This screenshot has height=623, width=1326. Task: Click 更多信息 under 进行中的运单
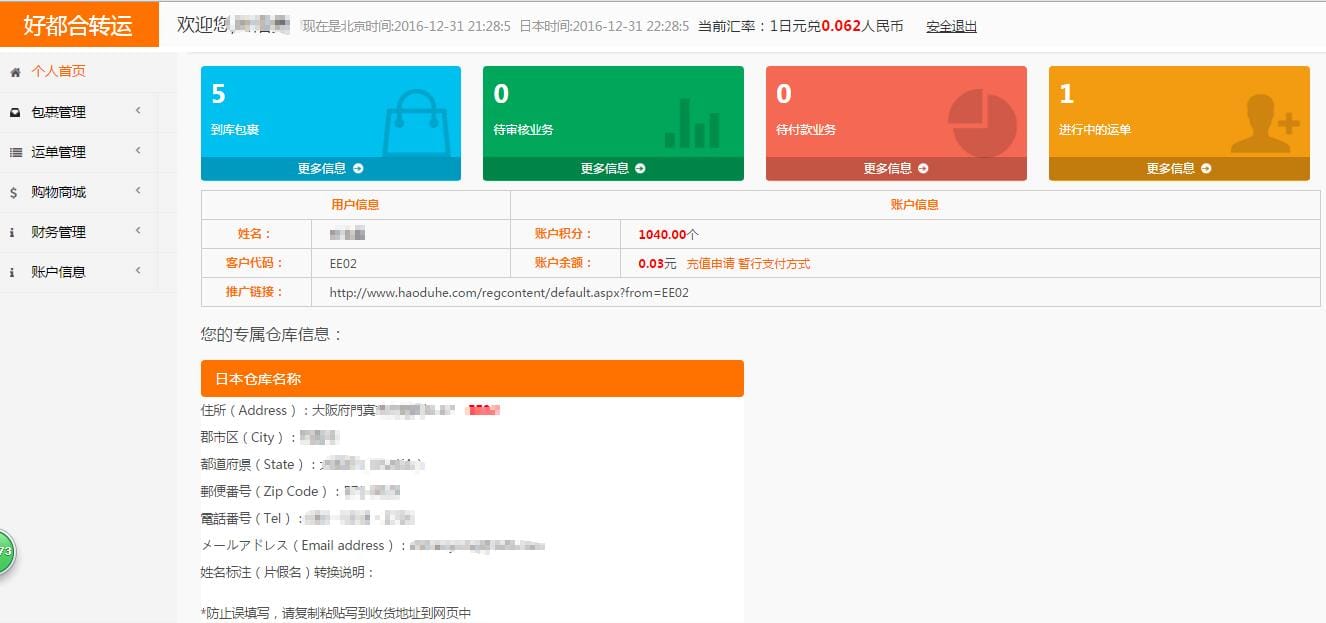[x=1179, y=169]
